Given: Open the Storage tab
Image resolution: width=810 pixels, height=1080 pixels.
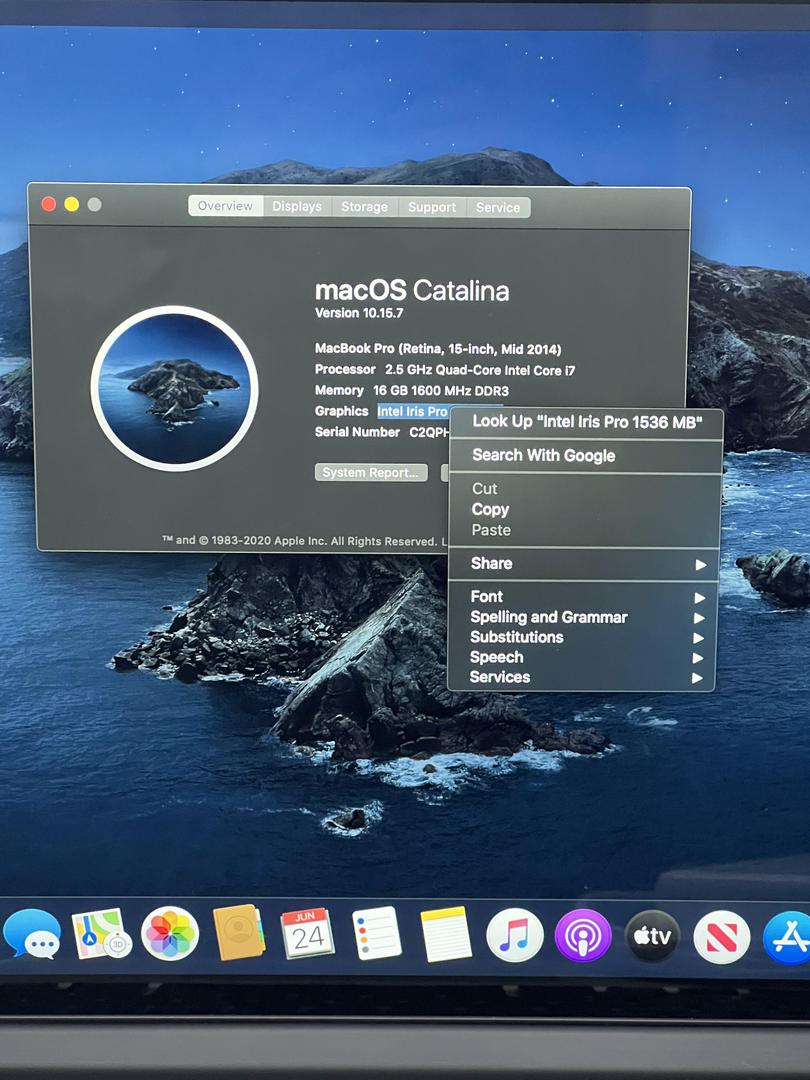Looking at the screenshot, I should coord(364,207).
